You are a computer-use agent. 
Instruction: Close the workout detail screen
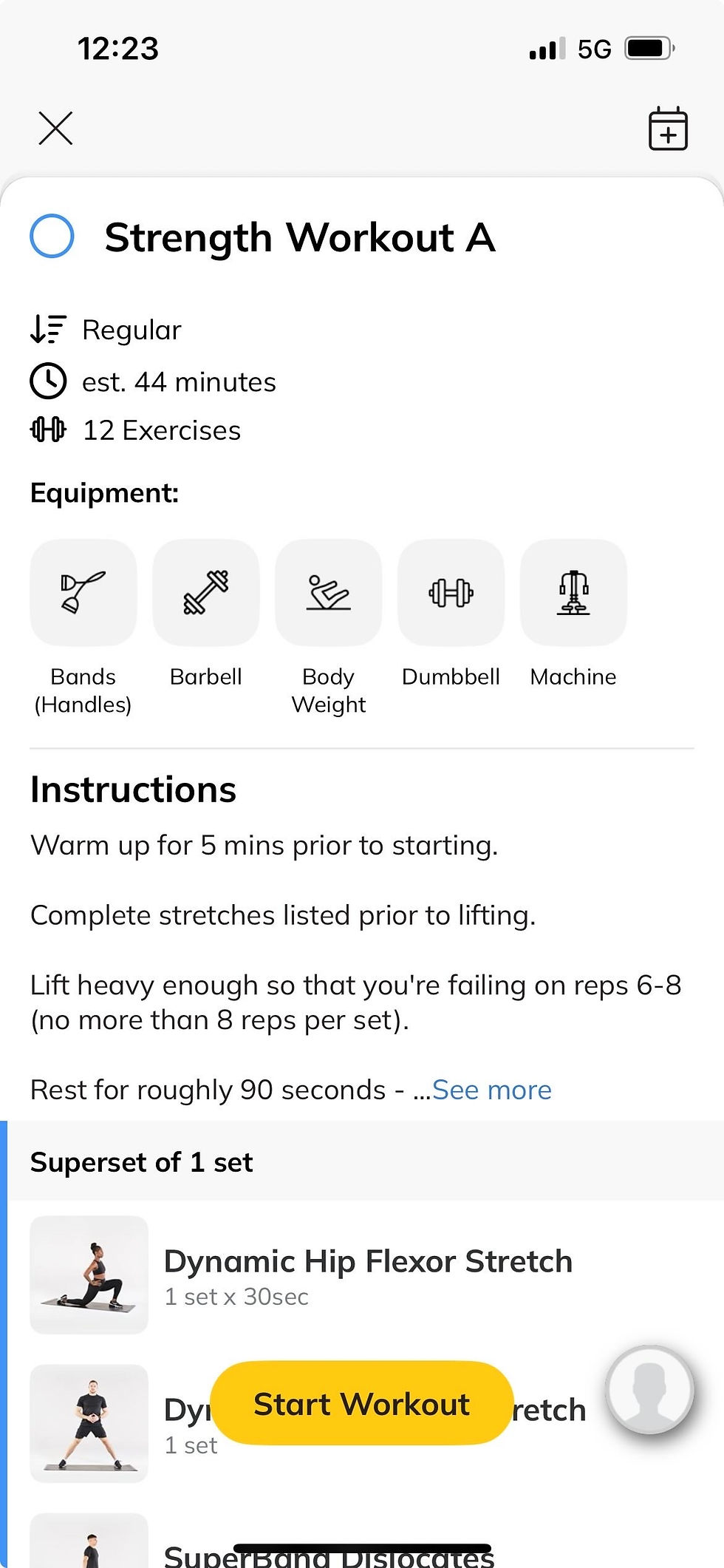point(57,127)
